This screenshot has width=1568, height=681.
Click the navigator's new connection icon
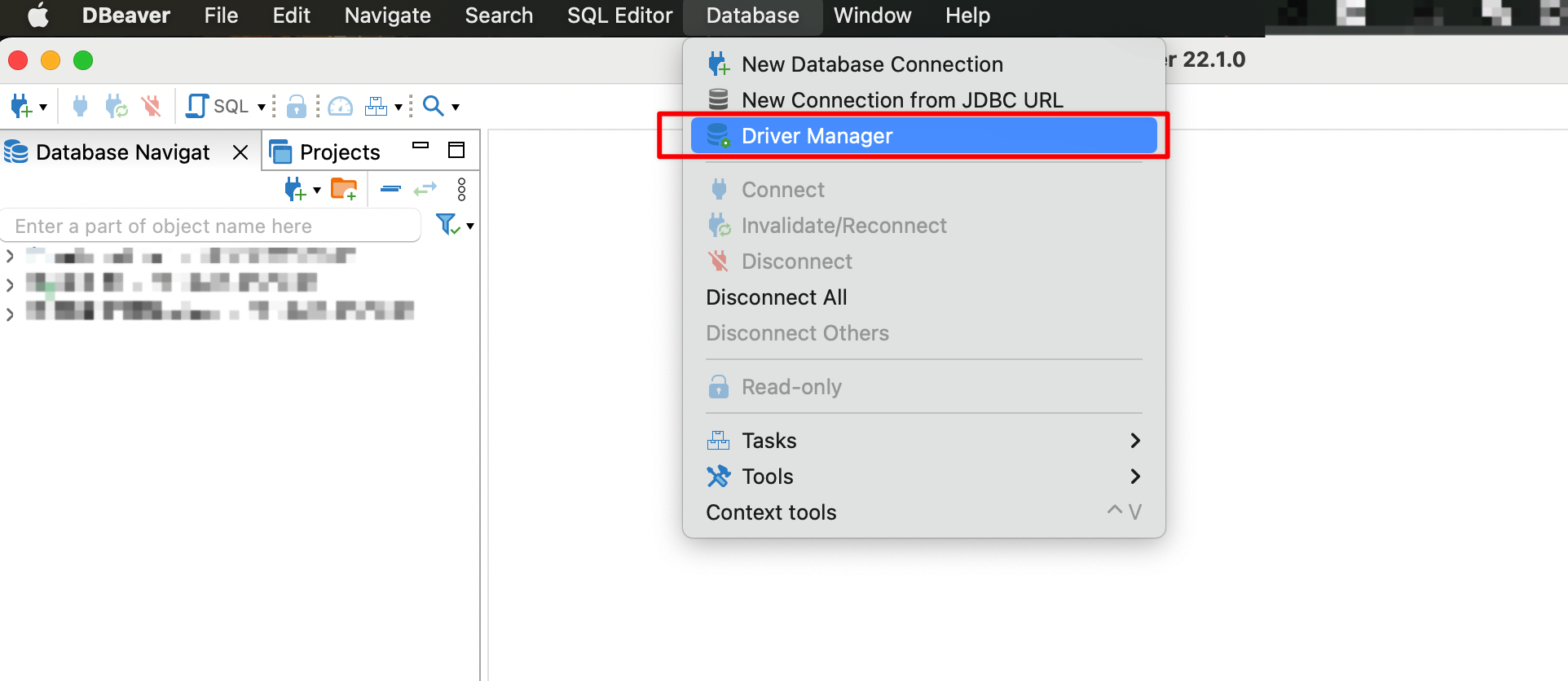point(295,190)
